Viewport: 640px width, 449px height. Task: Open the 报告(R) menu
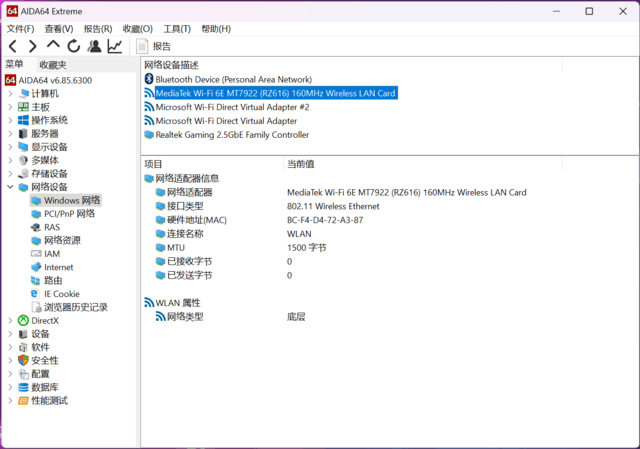(98, 29)
